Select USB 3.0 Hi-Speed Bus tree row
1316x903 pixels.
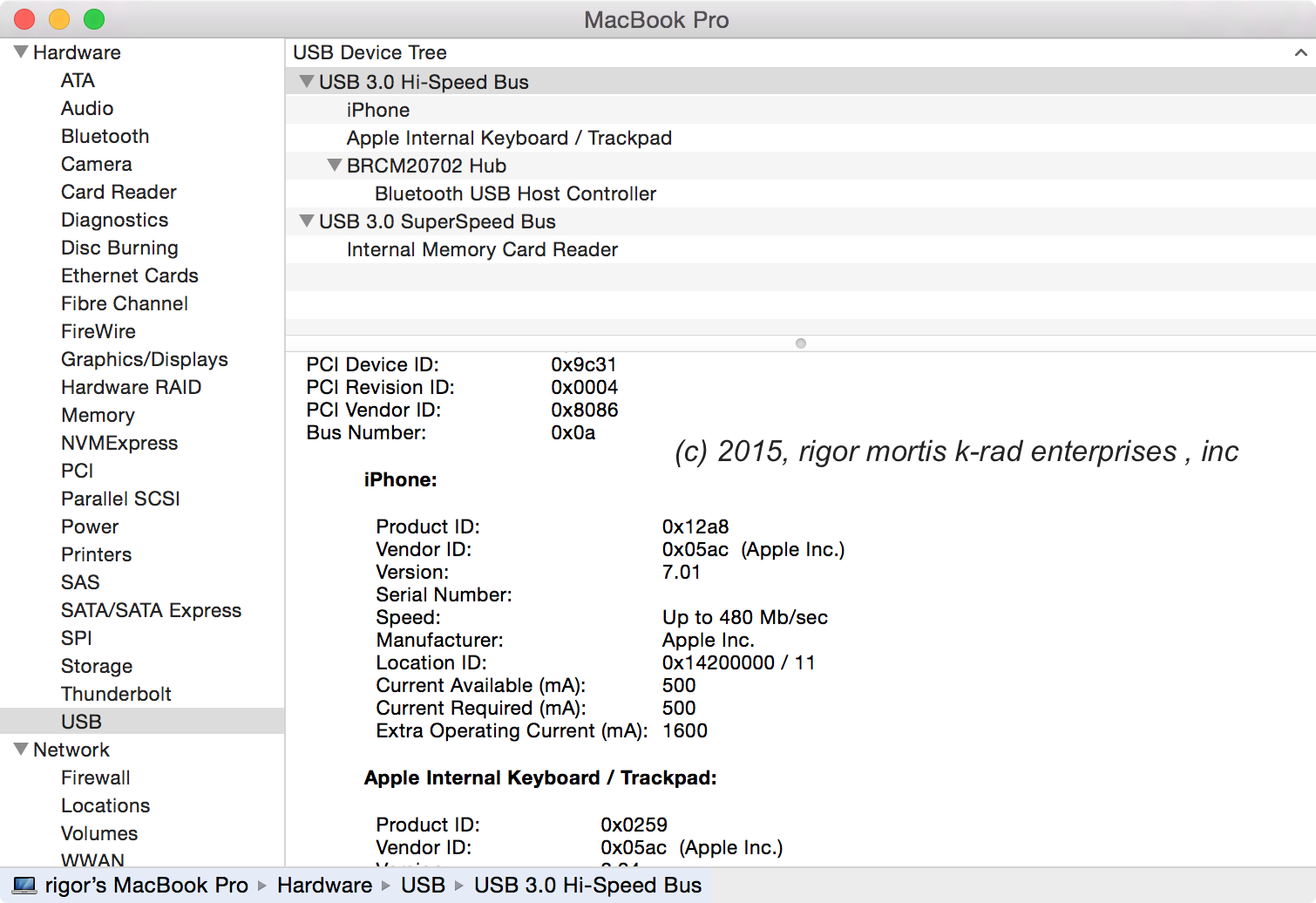click(x=800, y=82)
